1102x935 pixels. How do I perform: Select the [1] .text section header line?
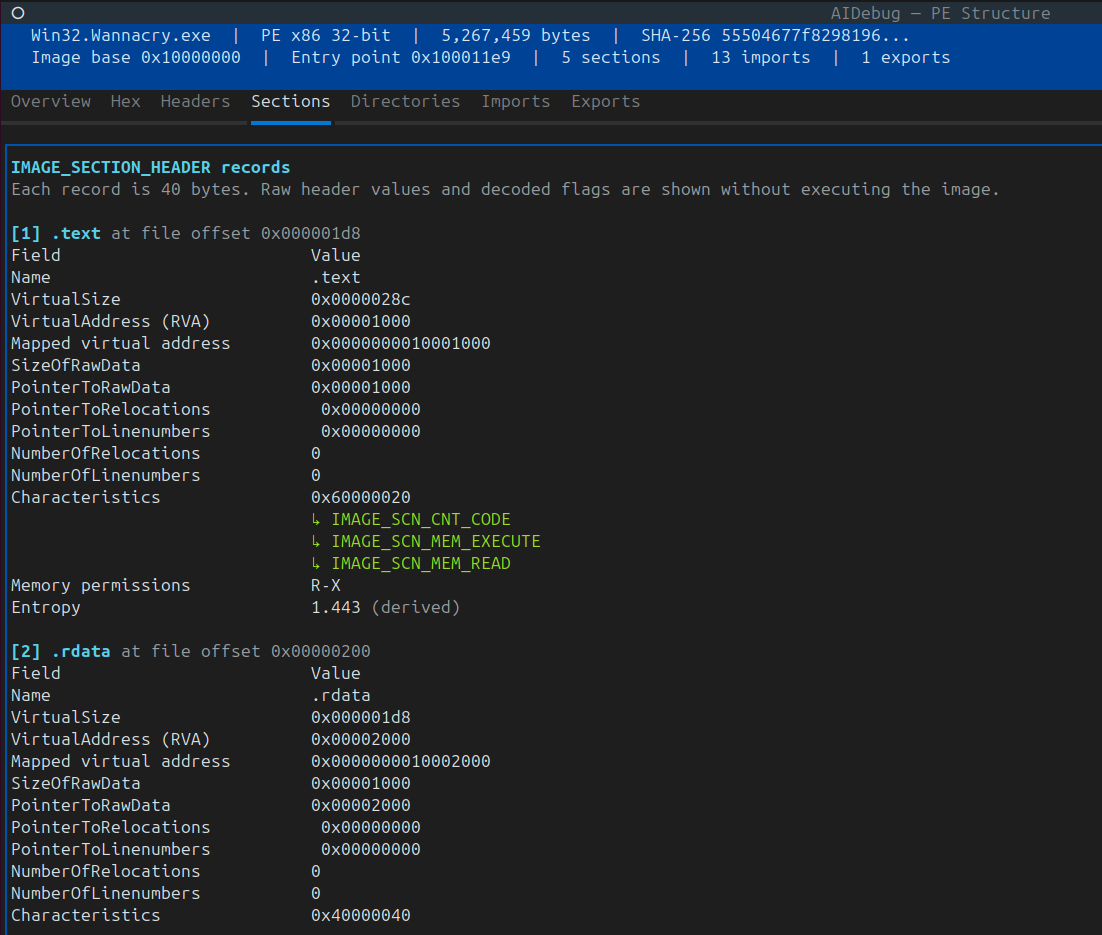(x=186, y=233)
